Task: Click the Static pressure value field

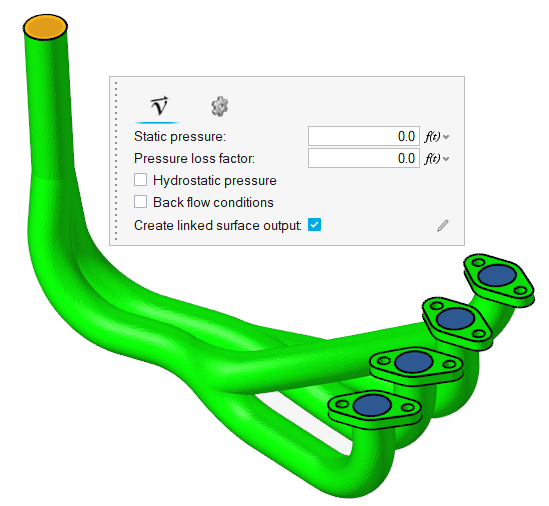Action: [364, 136]
